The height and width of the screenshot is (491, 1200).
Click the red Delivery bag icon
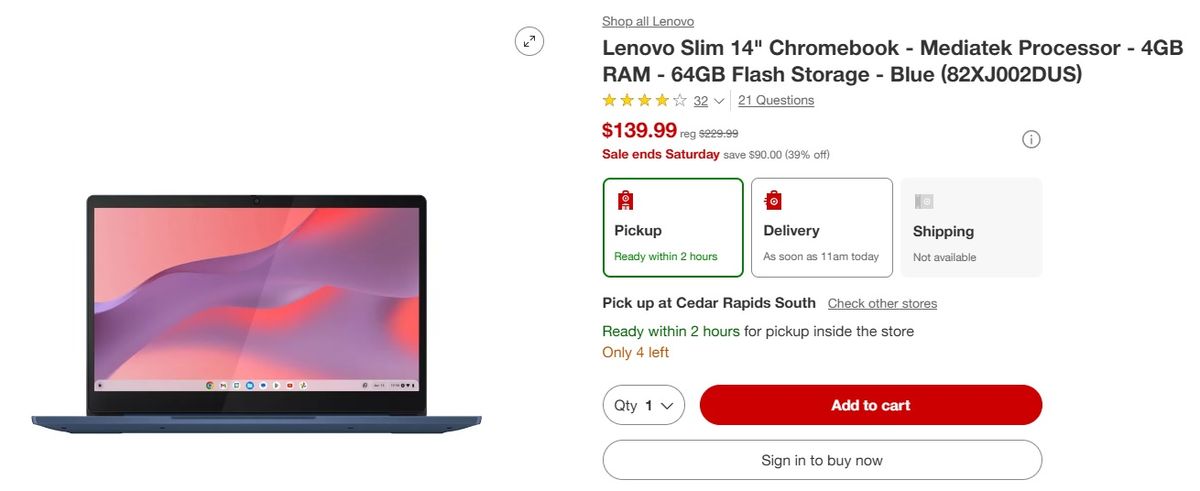pyautogui.click(x=773, y=200)
